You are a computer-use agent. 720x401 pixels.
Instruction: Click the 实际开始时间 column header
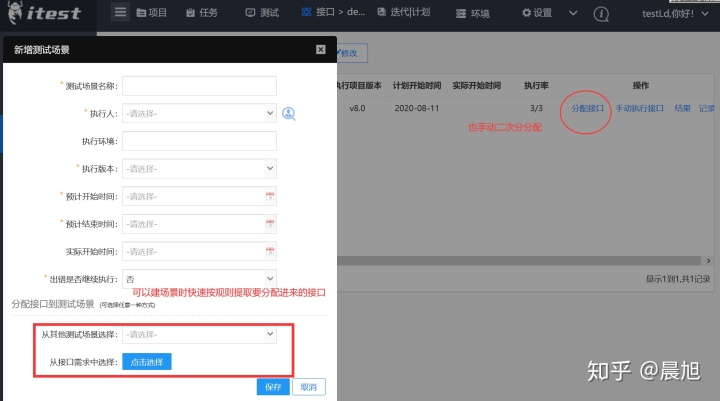(477, 85)
